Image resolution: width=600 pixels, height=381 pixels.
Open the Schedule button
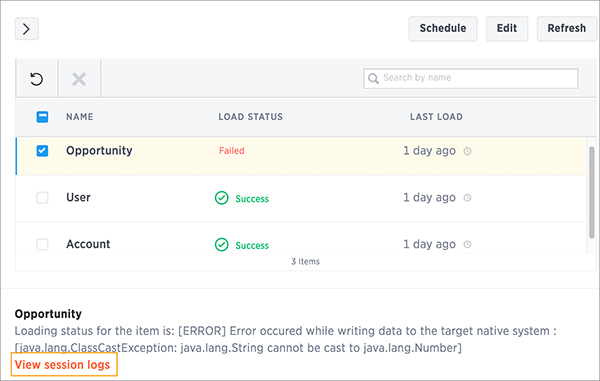(443, 28)
